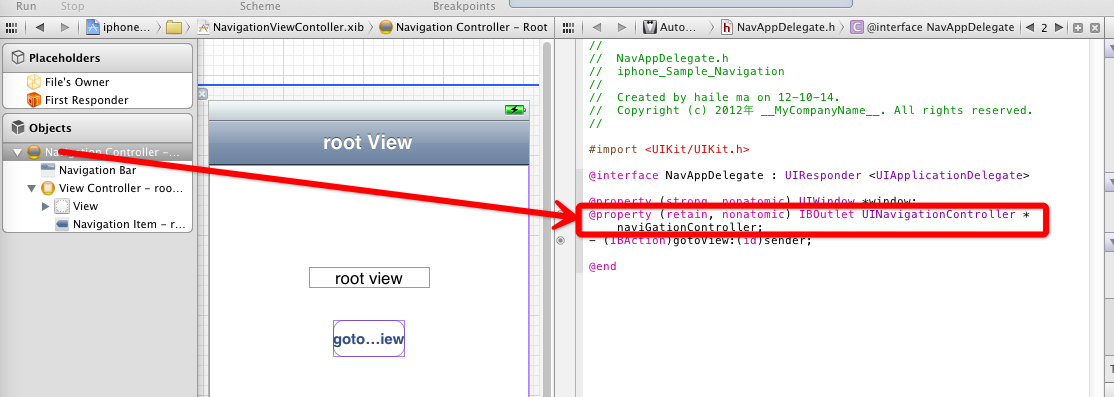Click the @end keyword in code

pos(602,266)
